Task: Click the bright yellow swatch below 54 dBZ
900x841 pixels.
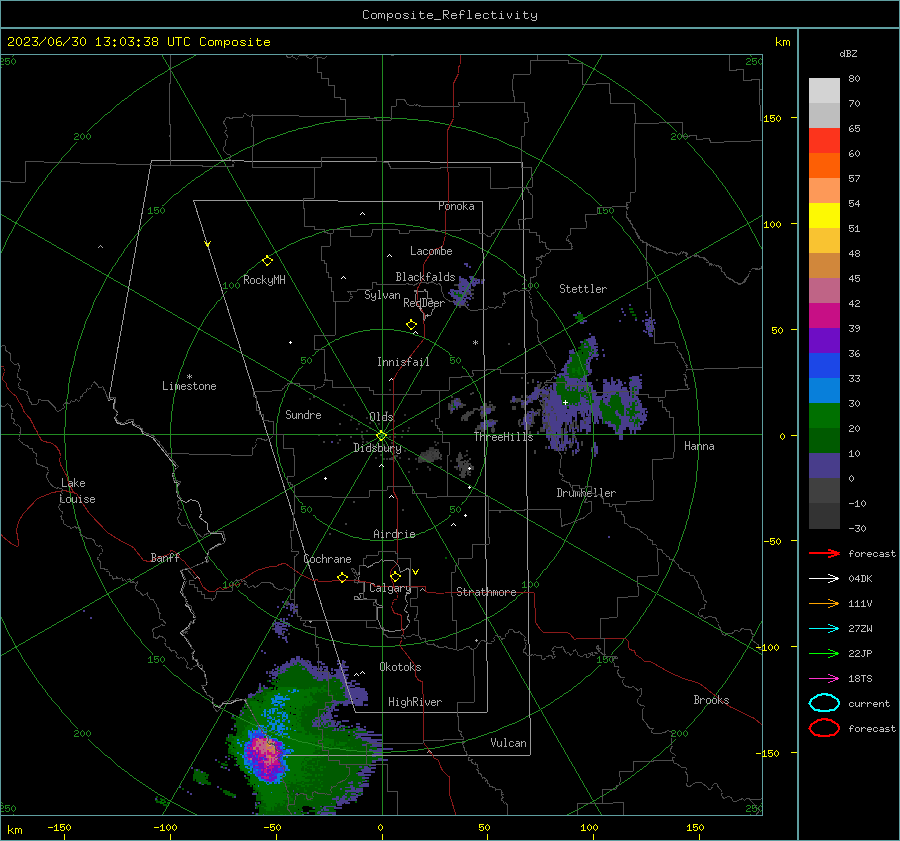Action: (824, 215)
